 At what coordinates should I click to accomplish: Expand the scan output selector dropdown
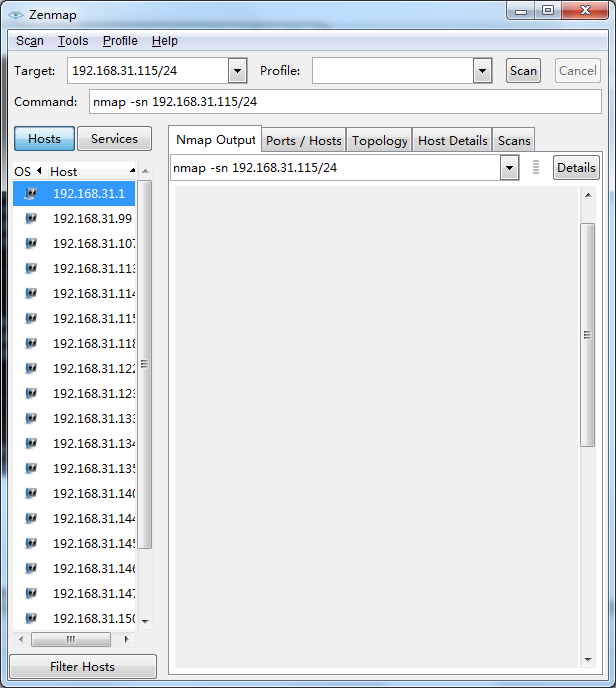click(x=509, y=168)
